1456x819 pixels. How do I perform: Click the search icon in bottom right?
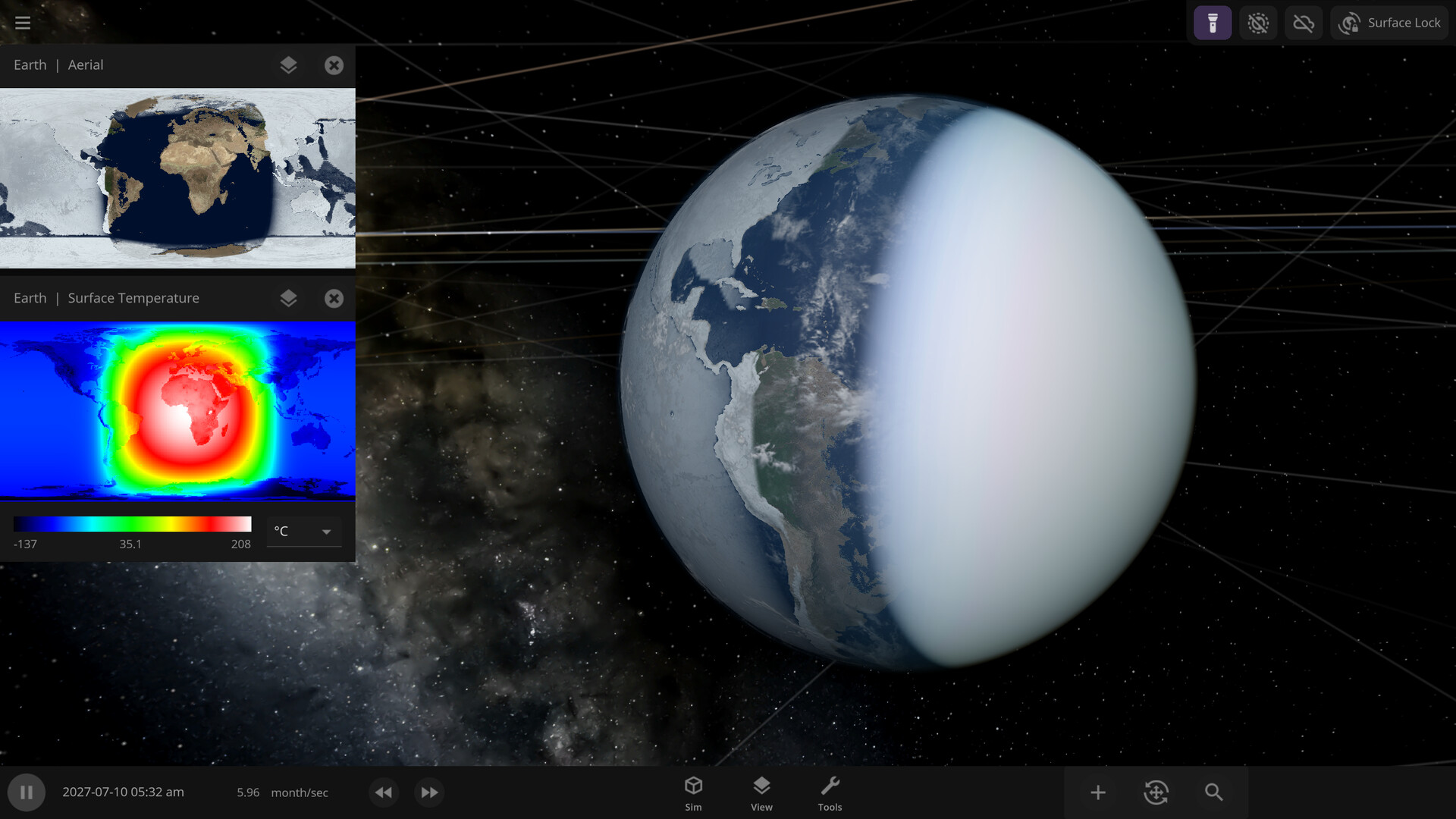coord(1213,792)
